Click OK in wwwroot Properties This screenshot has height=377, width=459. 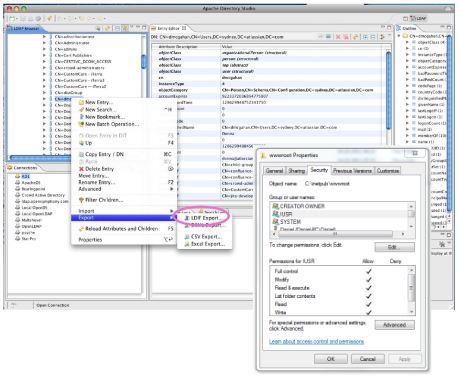point(331,359)
